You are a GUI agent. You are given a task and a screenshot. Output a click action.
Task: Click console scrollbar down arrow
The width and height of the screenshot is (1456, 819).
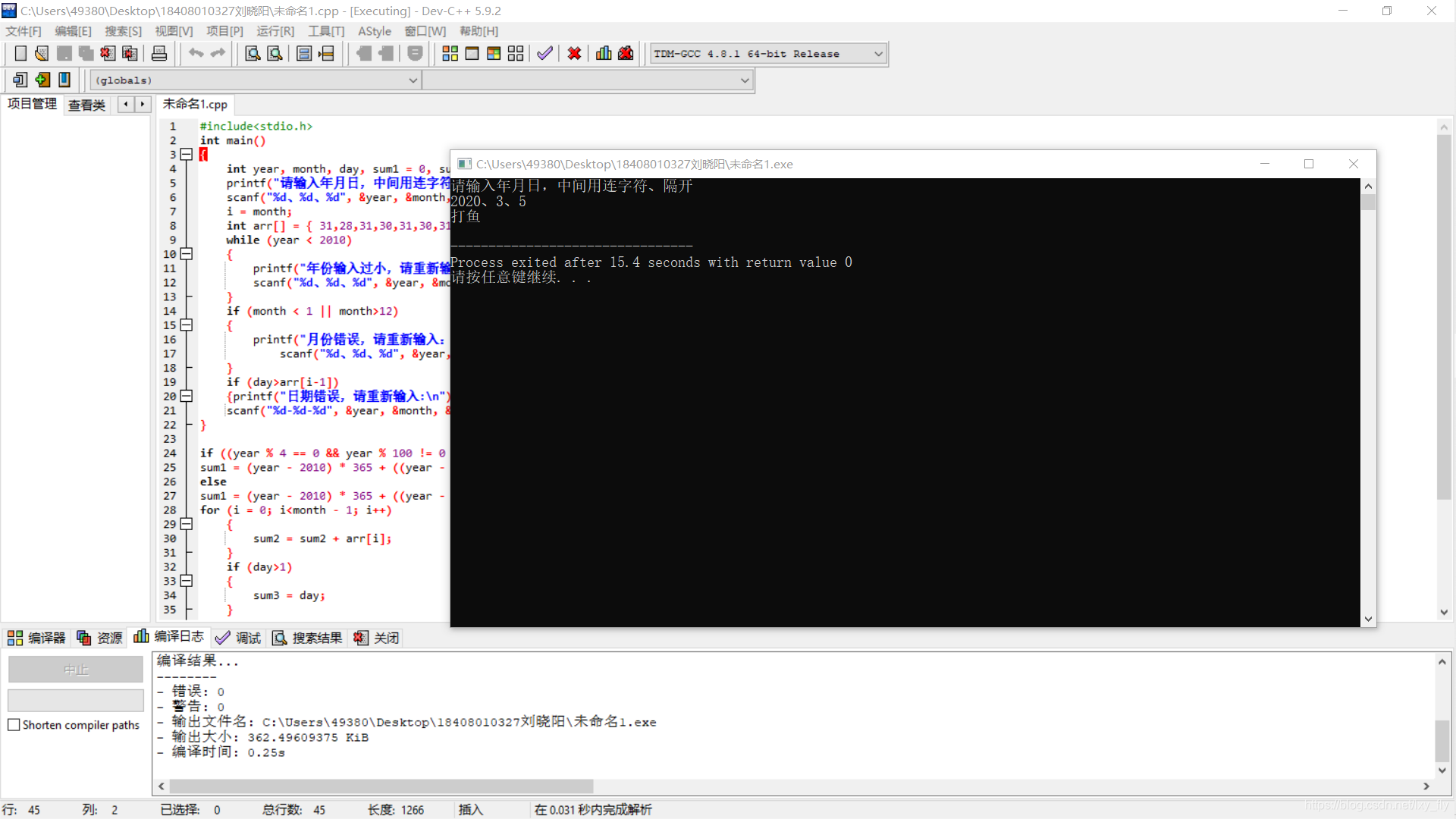pos(1368,619)
